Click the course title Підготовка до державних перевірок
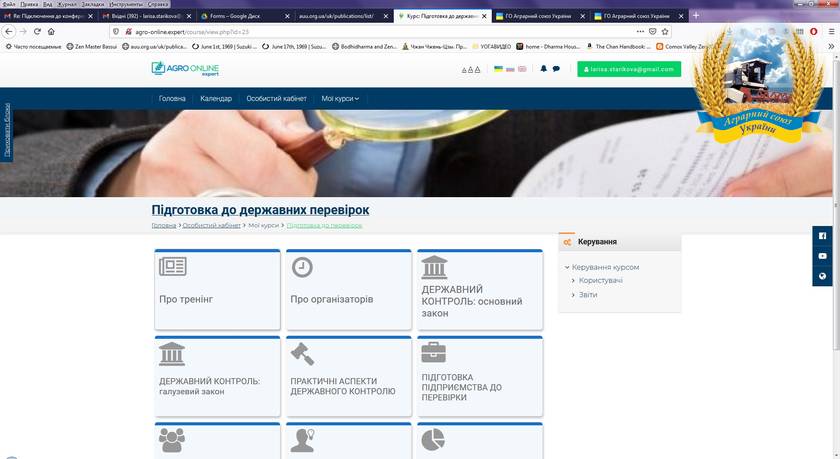This screenshot has width=840, height=459. (x=260, y=210)
